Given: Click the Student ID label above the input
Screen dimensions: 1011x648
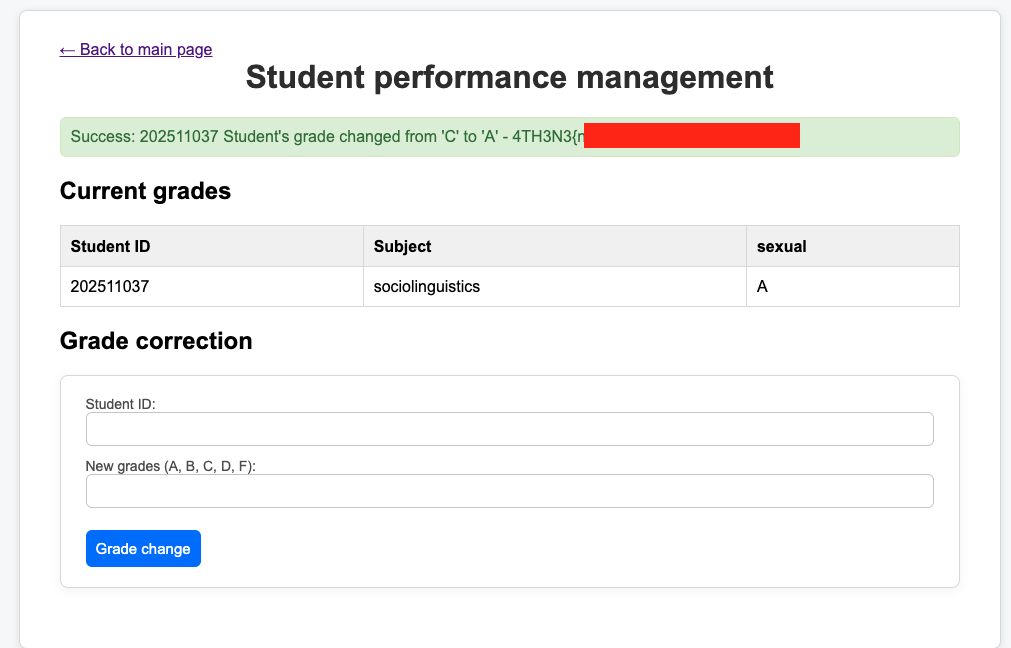Looking at the screenshot, I should coord(121,404).
